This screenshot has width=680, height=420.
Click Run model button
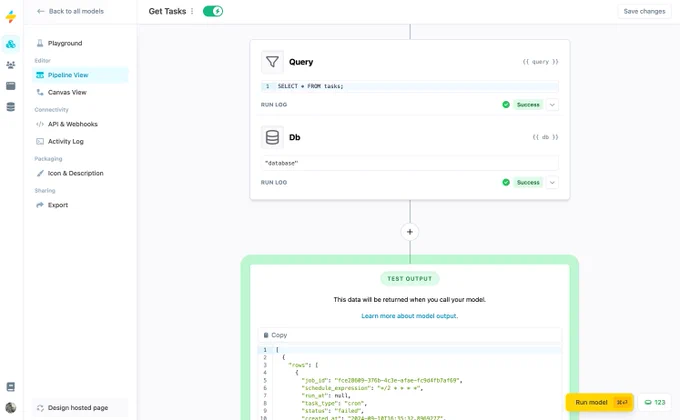point(600,402)
